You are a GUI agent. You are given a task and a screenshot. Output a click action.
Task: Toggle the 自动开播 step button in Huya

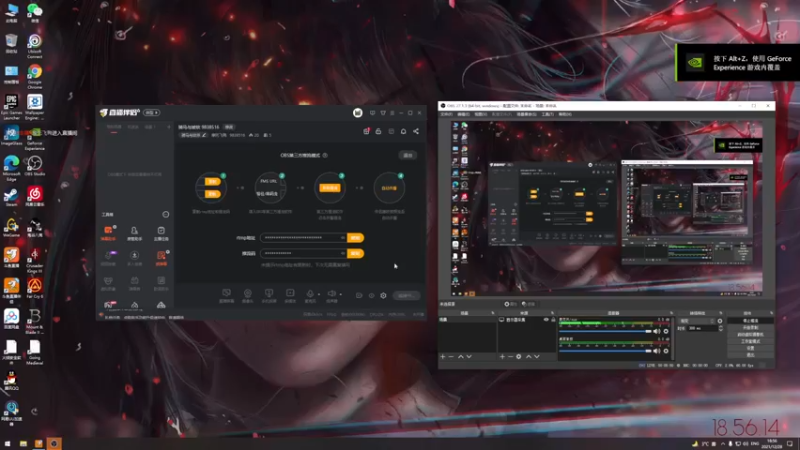click(x=389, y=188)
